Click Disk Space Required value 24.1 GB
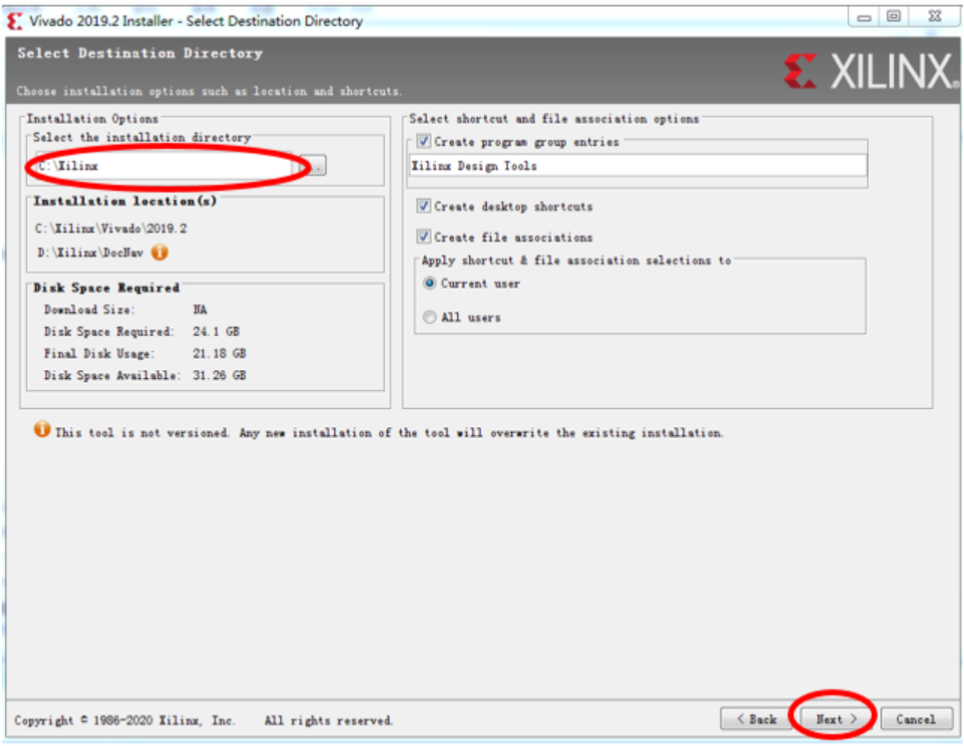The height and width of the screenshot is (746, 964). [x=216, y=331]
